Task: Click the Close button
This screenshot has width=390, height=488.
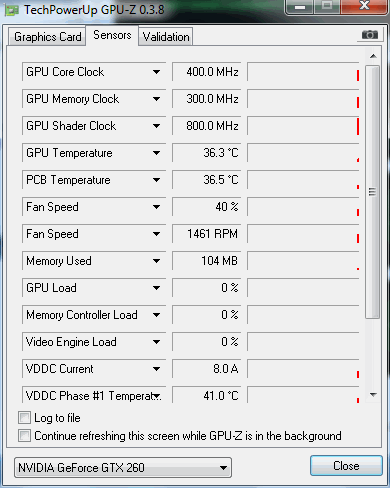Action: [346, 466]
